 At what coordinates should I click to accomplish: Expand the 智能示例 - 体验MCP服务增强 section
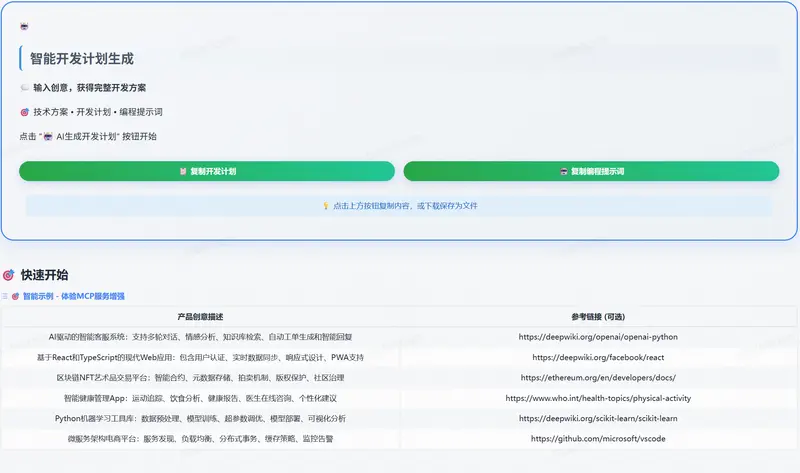click(74, 297)
